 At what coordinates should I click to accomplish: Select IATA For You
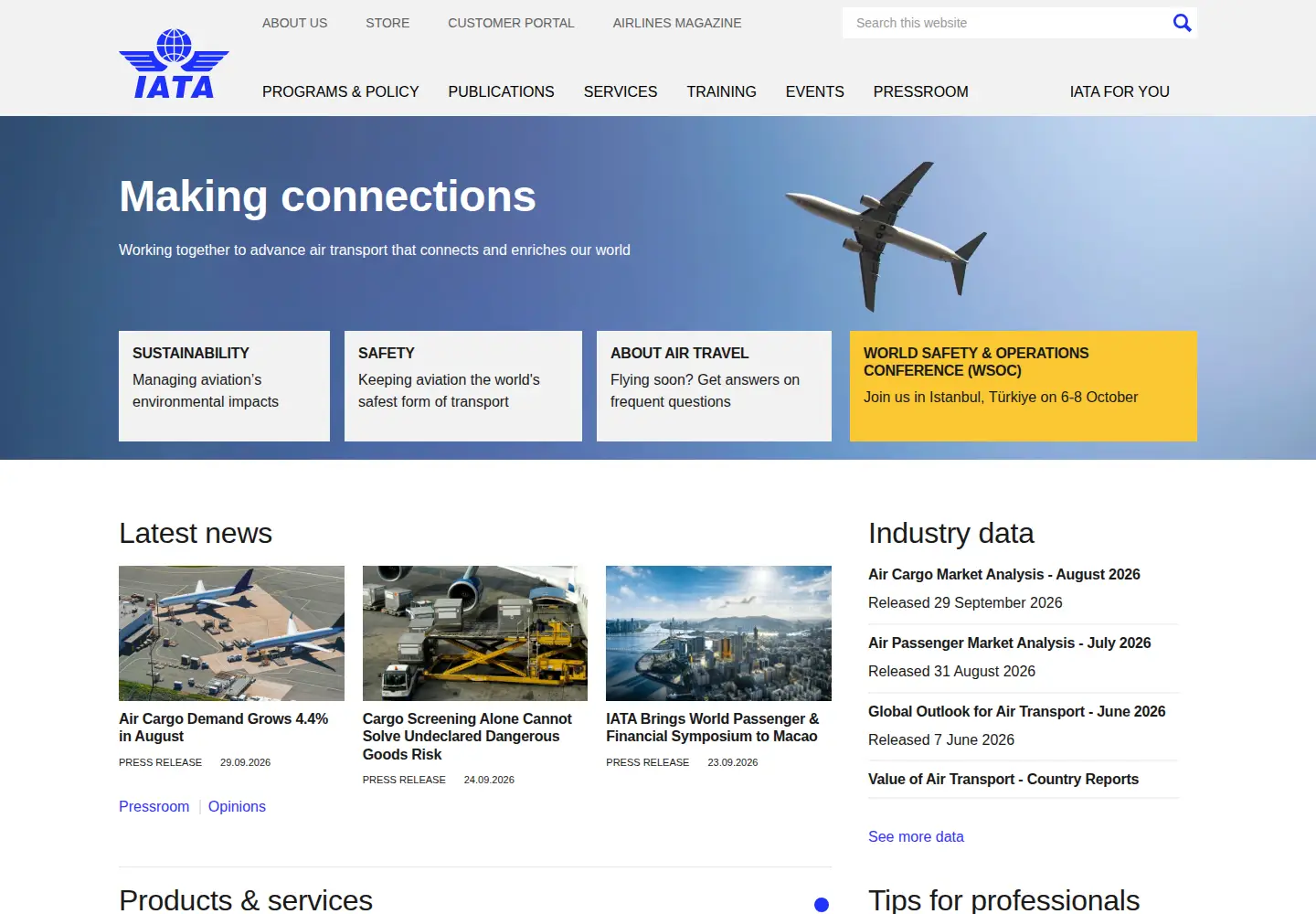pos(1120,91)
